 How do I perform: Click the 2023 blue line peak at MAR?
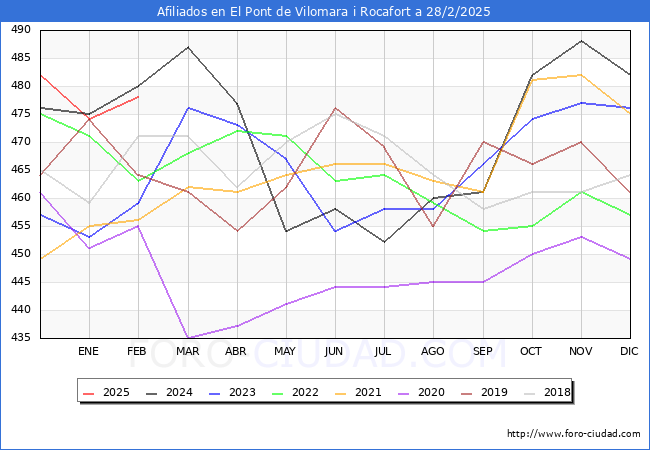(188, 108)
